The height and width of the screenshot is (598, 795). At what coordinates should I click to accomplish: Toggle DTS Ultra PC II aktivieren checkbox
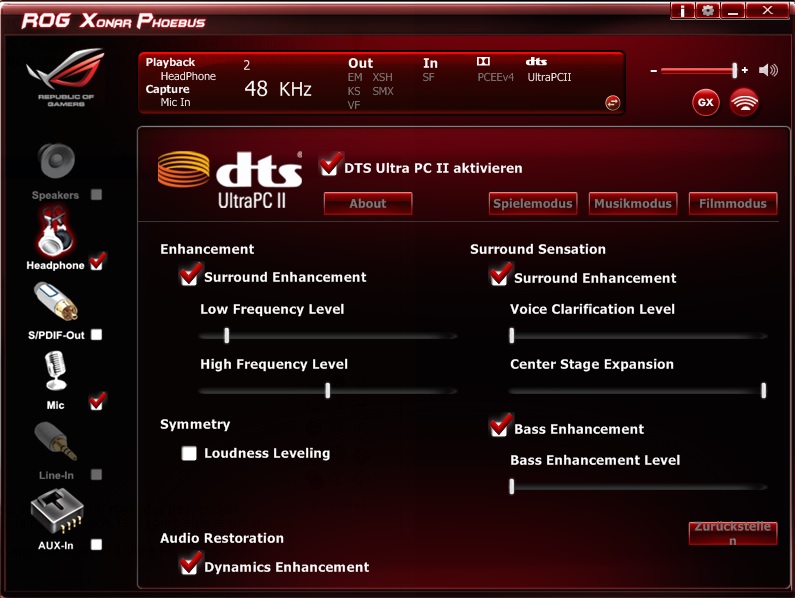[330, 165]
